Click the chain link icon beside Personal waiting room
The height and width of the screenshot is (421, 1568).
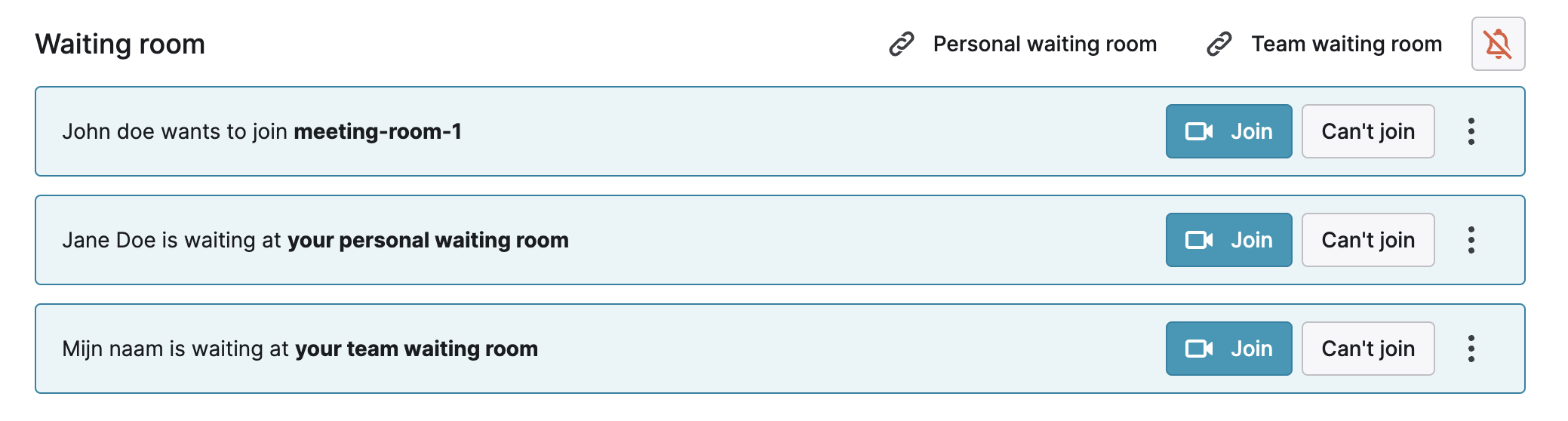(902, 45)
